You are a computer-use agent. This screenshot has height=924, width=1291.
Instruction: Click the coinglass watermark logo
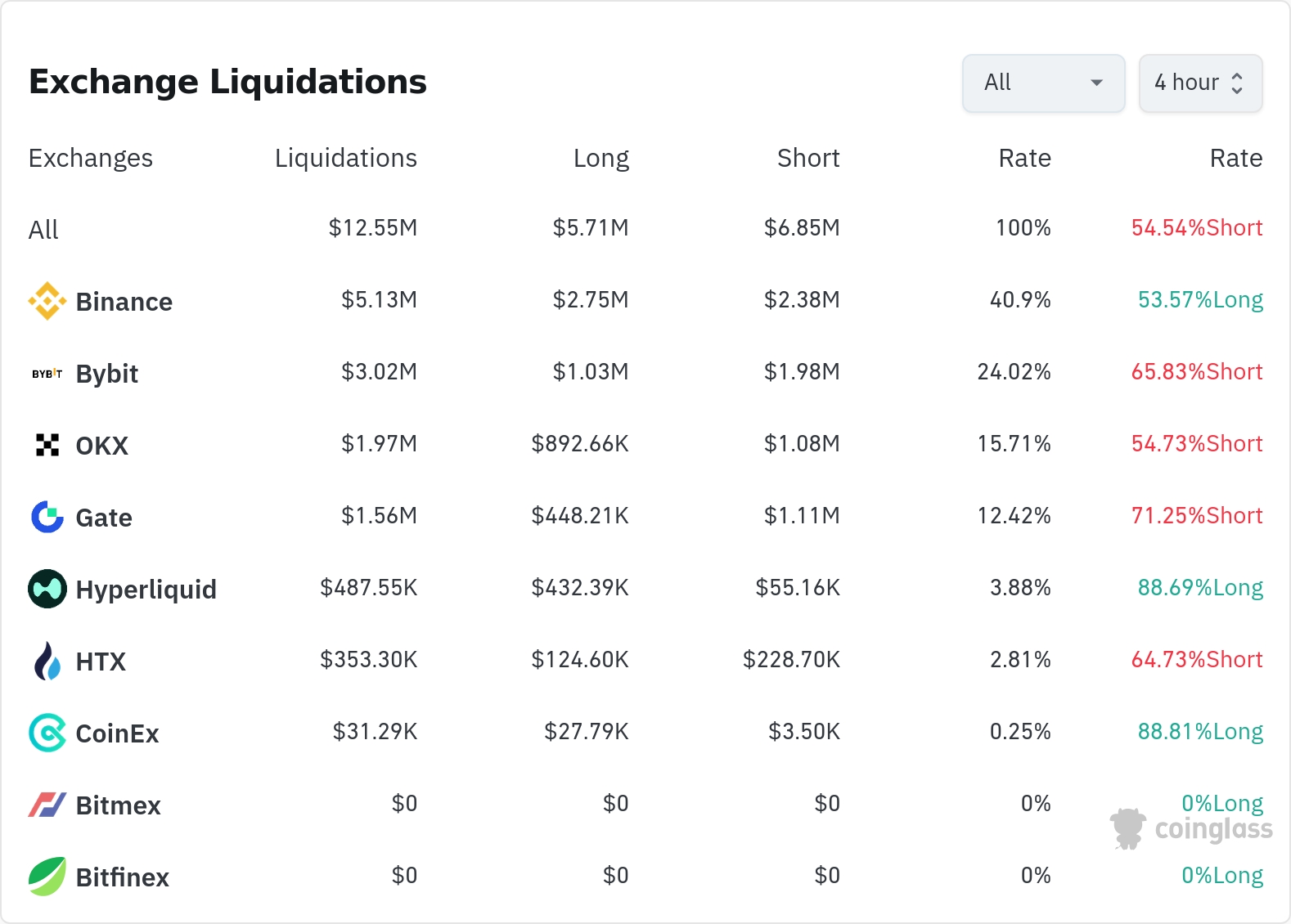[1191, 829]
